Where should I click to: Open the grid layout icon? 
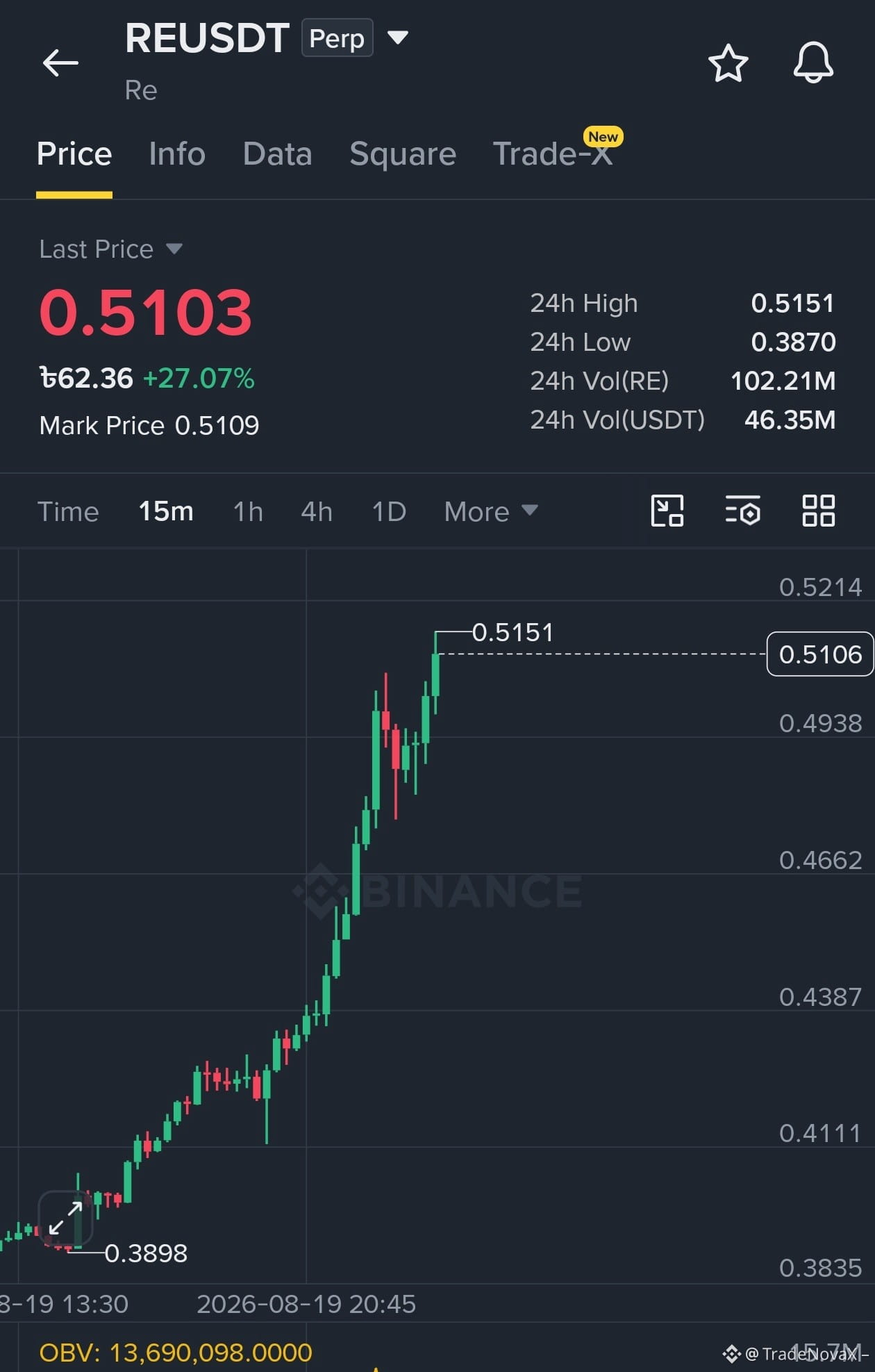point(819,511)
